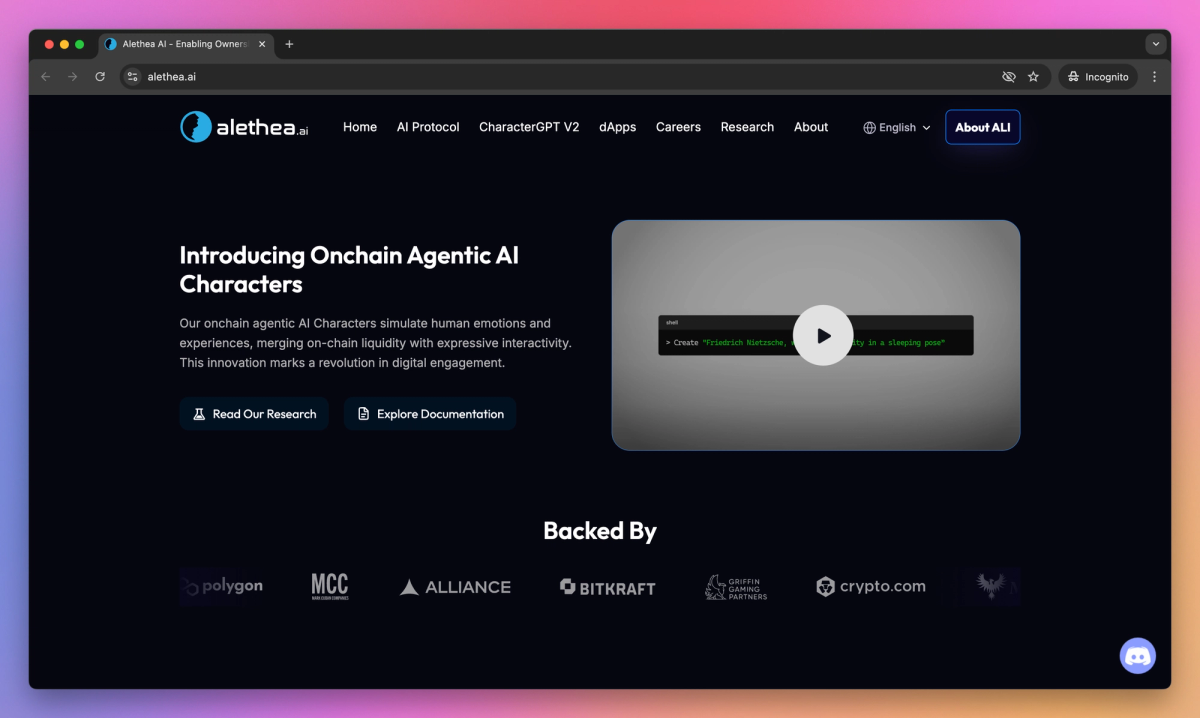The image size is (1200, 718).
Task: Click the tracking protection eye icon
Action: [1008, 76]
